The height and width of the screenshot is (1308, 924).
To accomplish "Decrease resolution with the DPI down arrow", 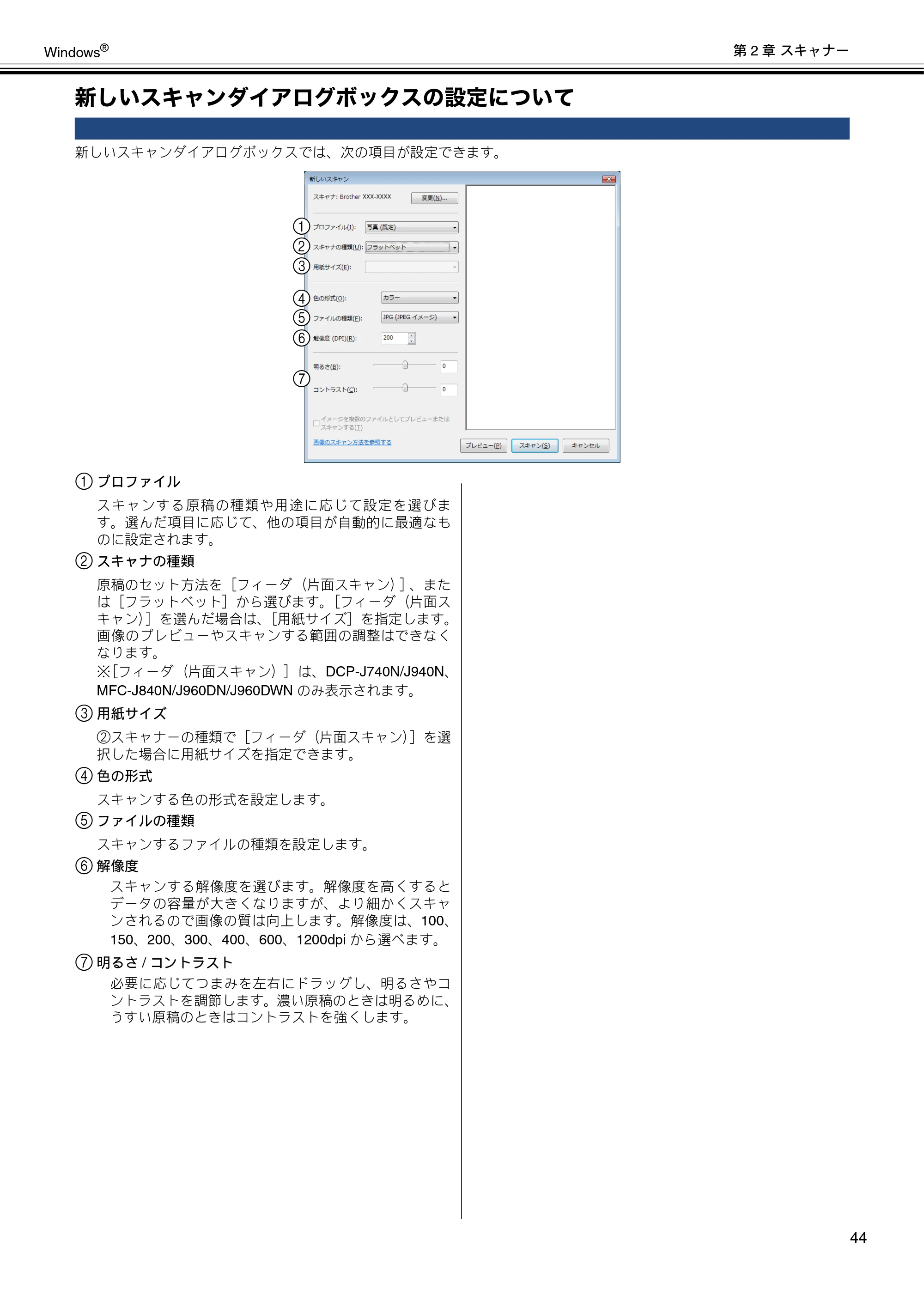I will click(412, 341).
